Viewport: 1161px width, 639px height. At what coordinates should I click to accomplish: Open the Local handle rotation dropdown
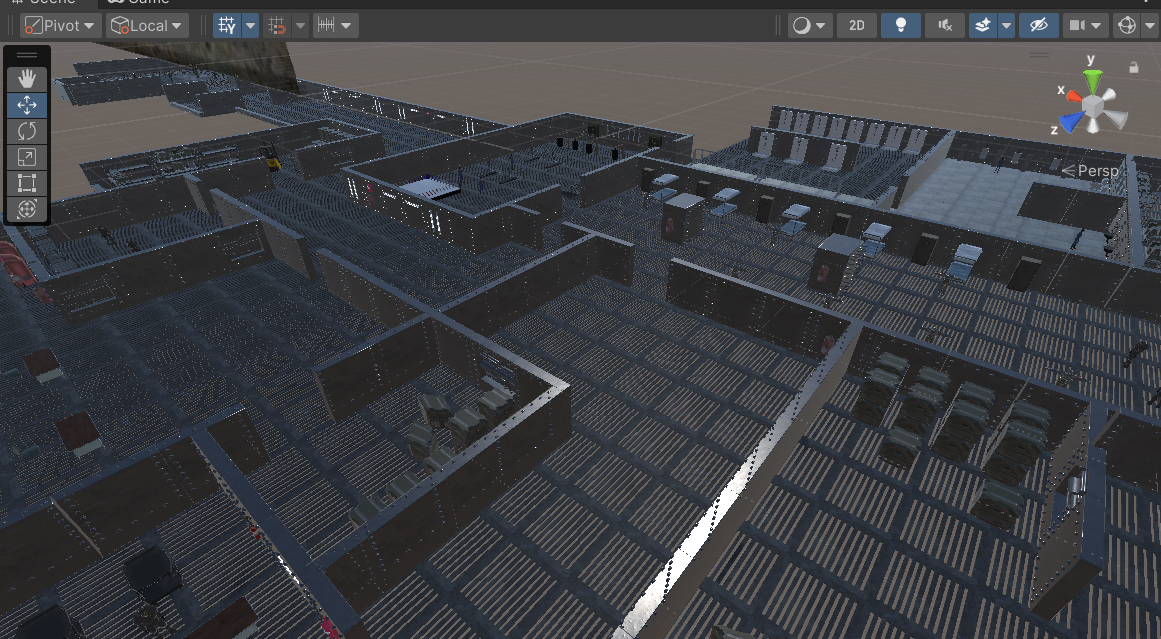(x=146, y=25)
